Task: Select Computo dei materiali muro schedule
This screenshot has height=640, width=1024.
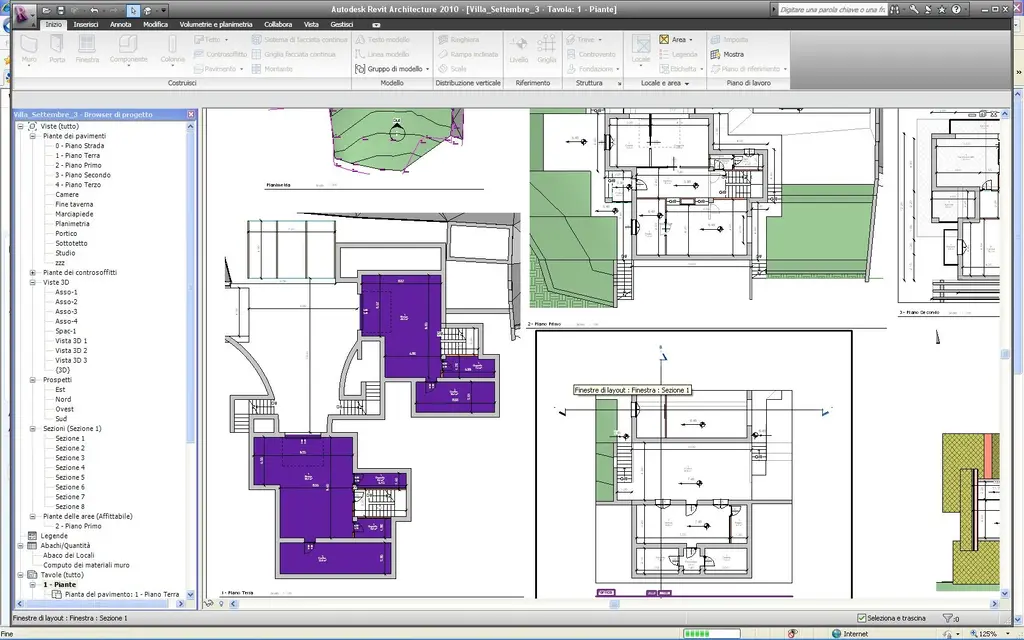Action: click(x=86, y=565)
